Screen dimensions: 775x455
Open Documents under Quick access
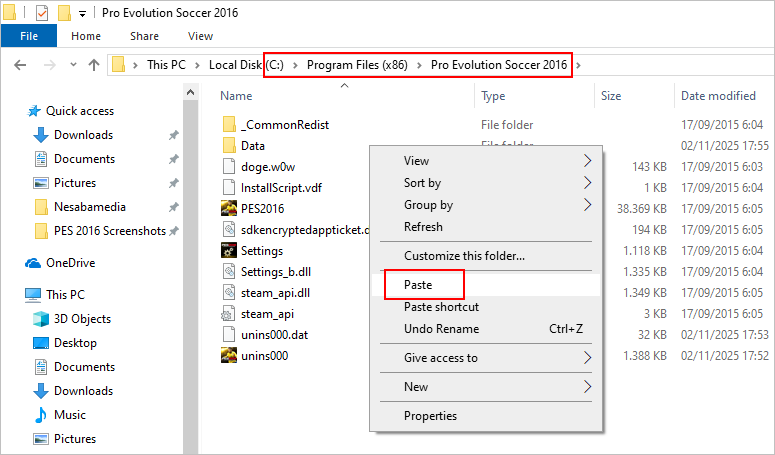click(x=84, y=159)
